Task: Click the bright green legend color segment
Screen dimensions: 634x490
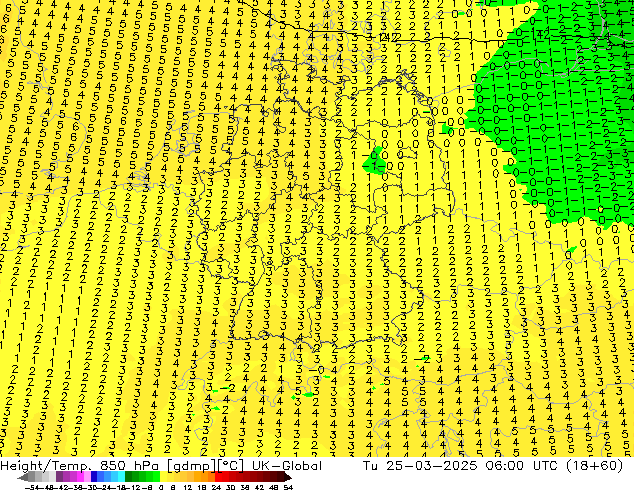Action: click(156, 477)
